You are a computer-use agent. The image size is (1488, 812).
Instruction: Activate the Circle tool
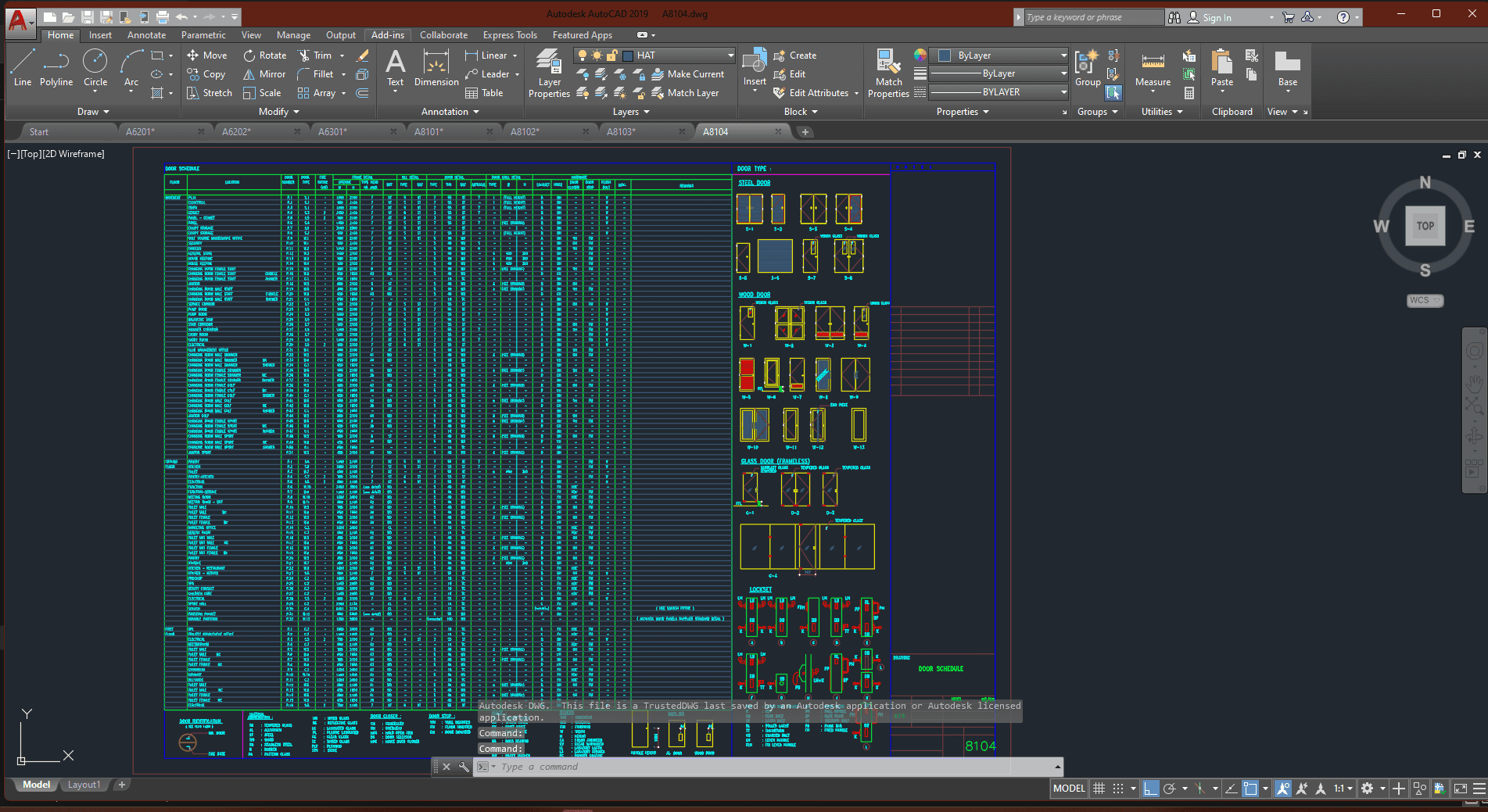[95, 70]
